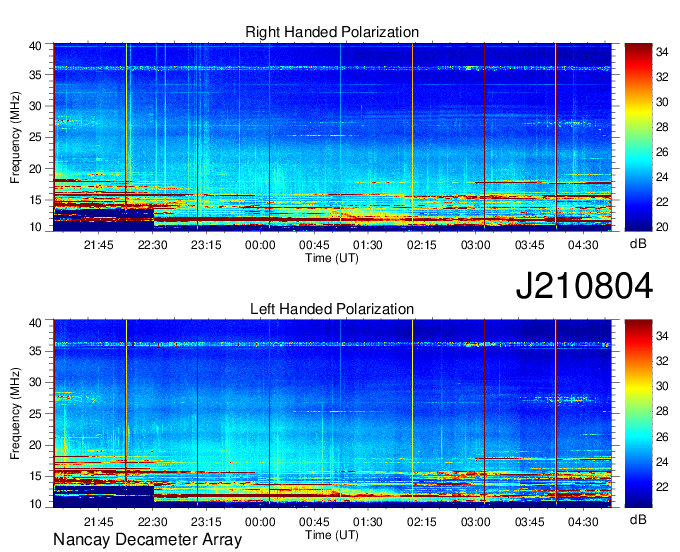680x552 pixels.
Task: Click 23:15 tick under Left Handed plot
Action: click(206, 522)
